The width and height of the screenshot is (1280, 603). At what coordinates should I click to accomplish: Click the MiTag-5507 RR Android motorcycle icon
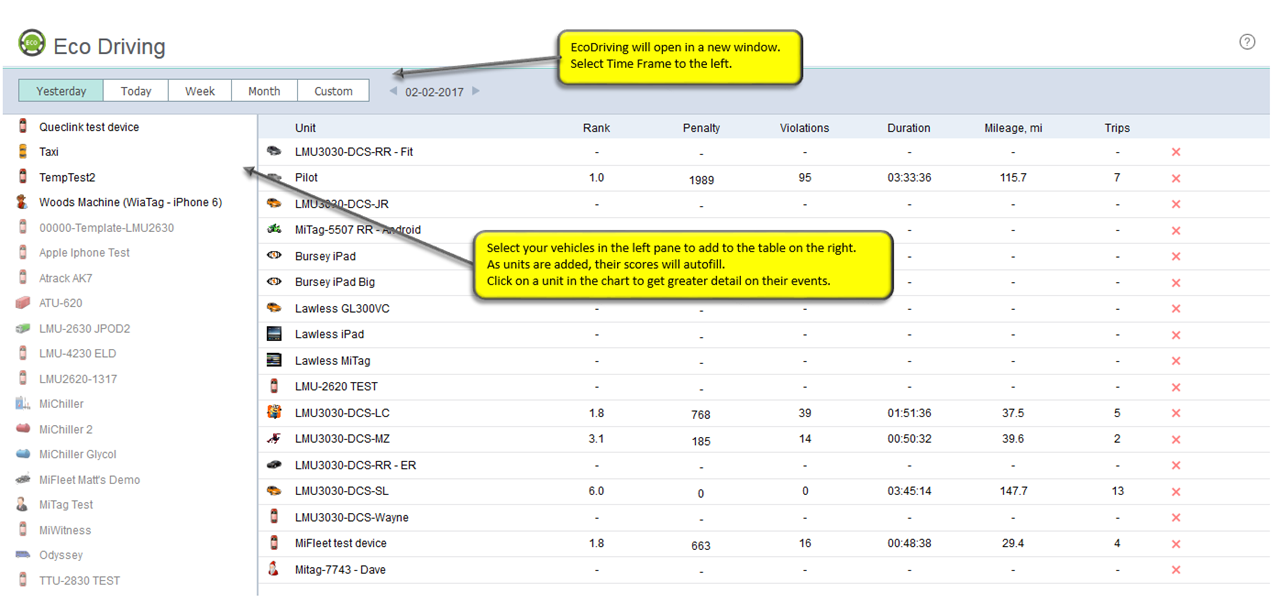(274, 230)
